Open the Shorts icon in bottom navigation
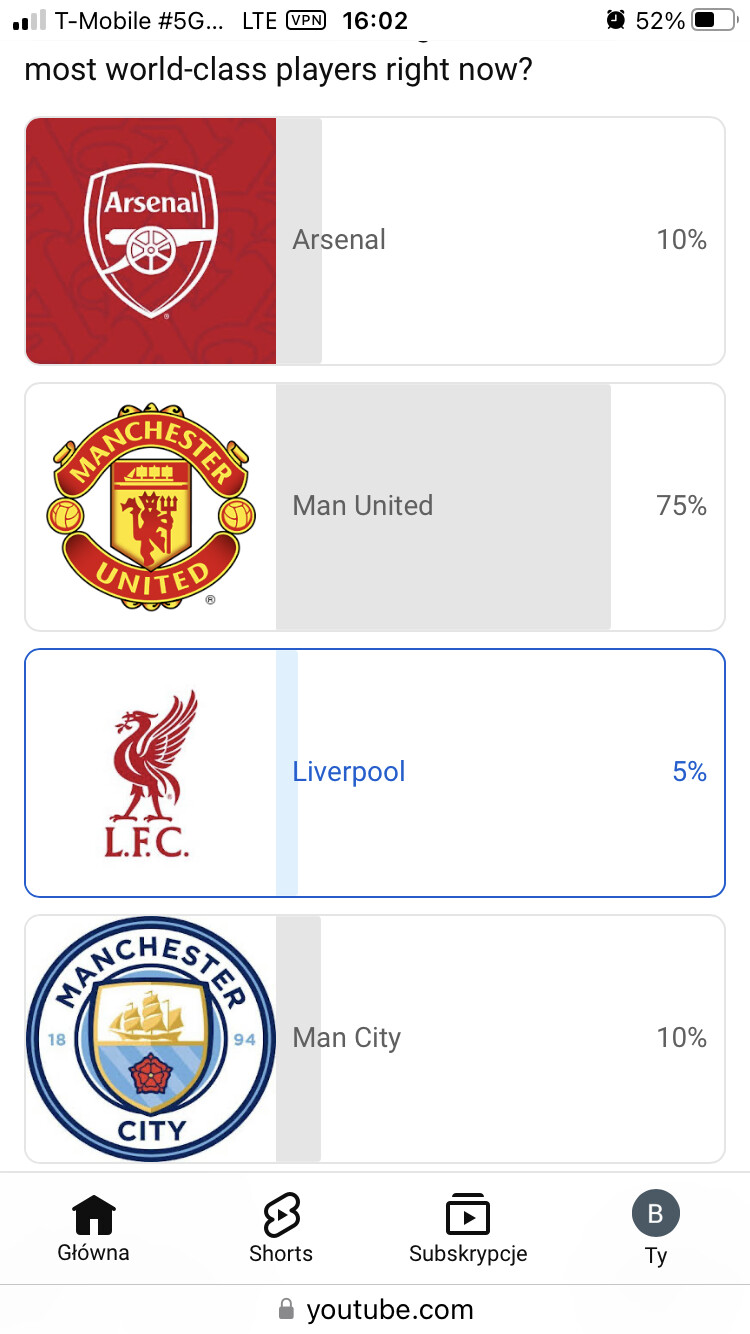The height and width of the screenshot is (1334, 750). tap(281, 1215)
